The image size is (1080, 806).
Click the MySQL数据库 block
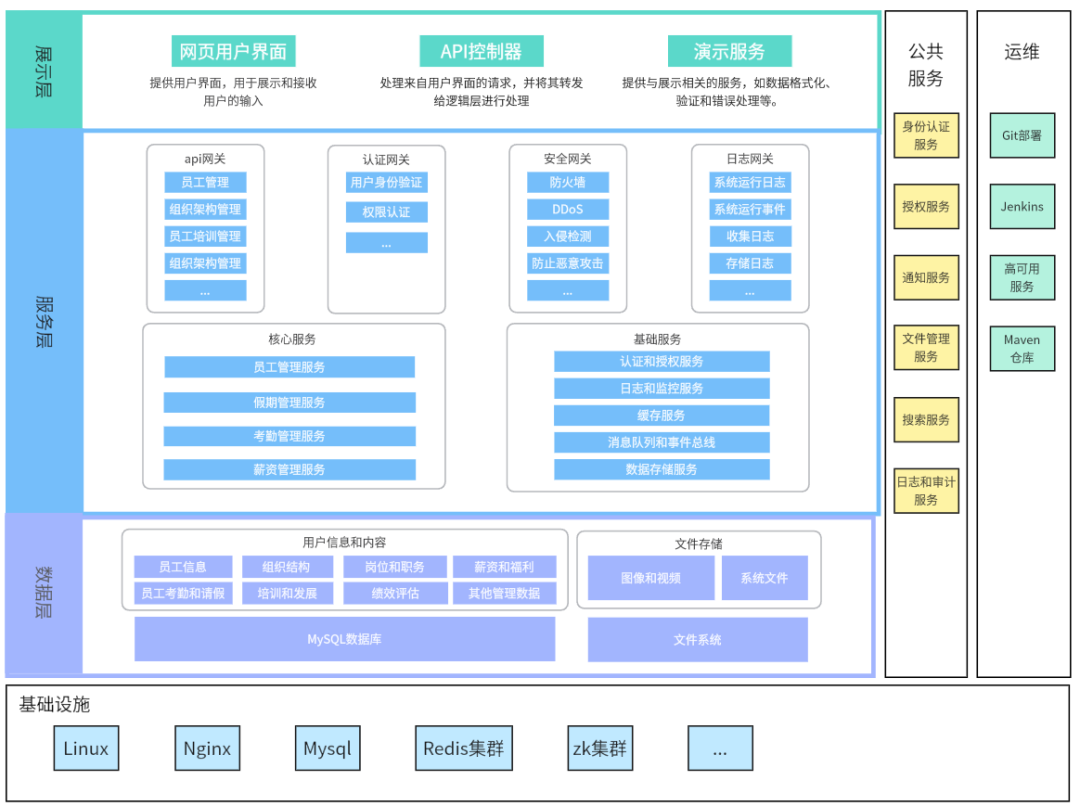344,639
